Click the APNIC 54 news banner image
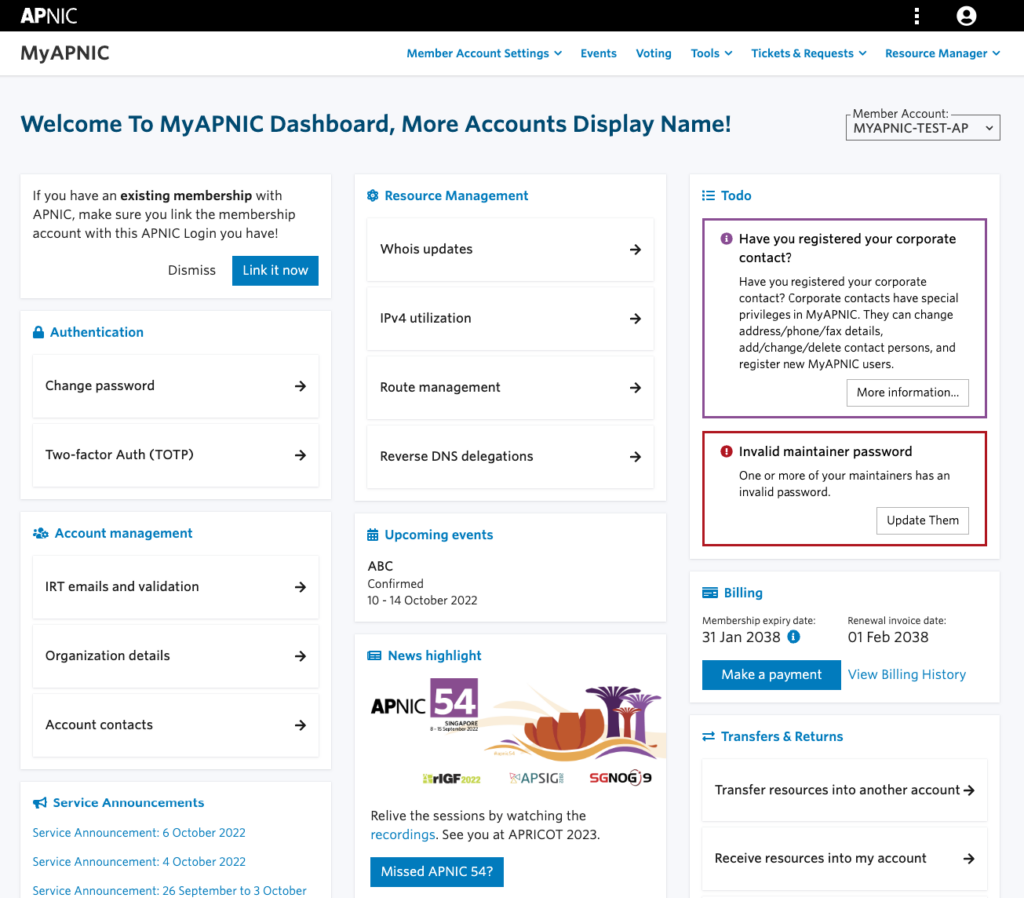The height and width of the screenshot is (898, 1024). (516, 733)
